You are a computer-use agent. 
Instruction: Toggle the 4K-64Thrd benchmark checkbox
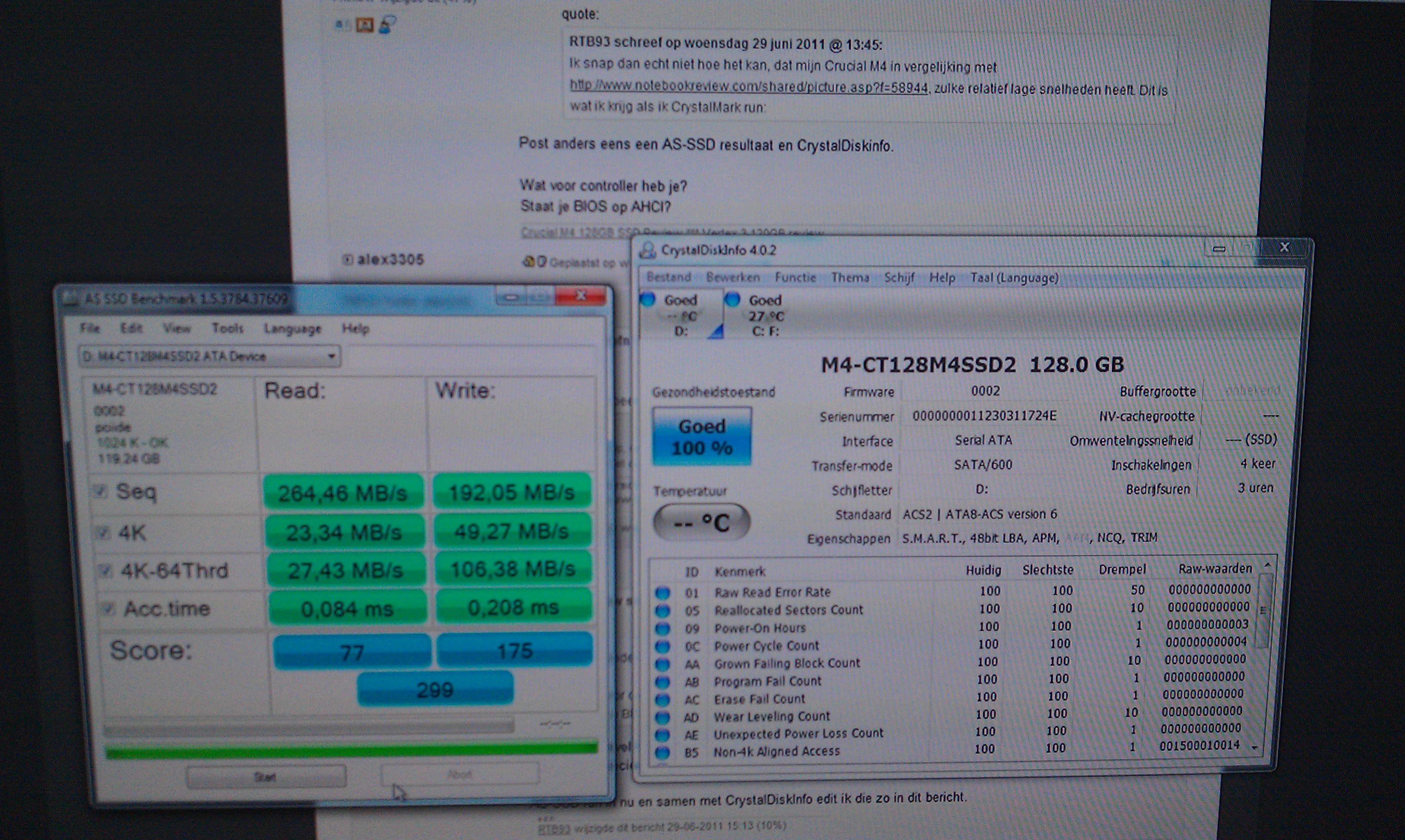pos(105,570)
